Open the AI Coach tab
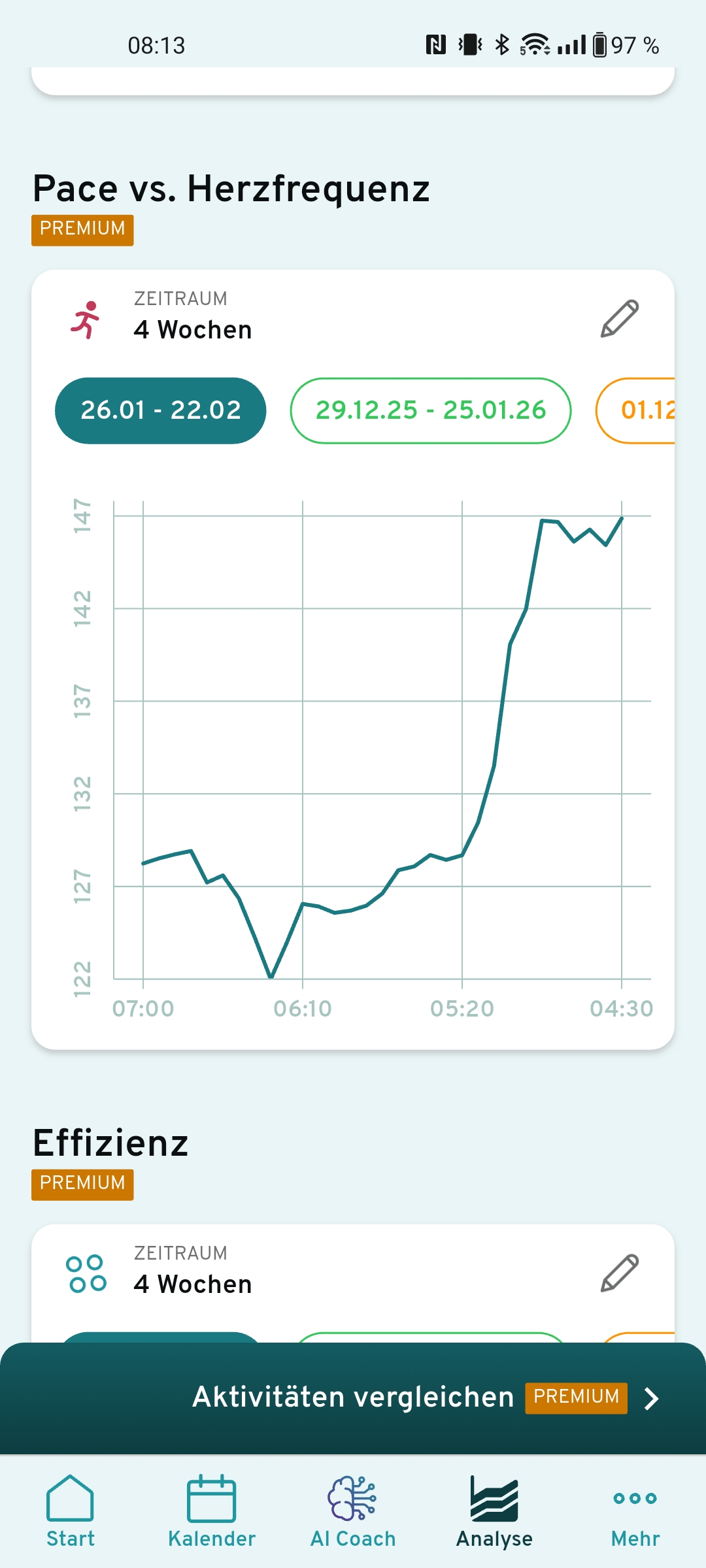The image size is (706, 1568). pyautogui.click(x=353, y=1509)
